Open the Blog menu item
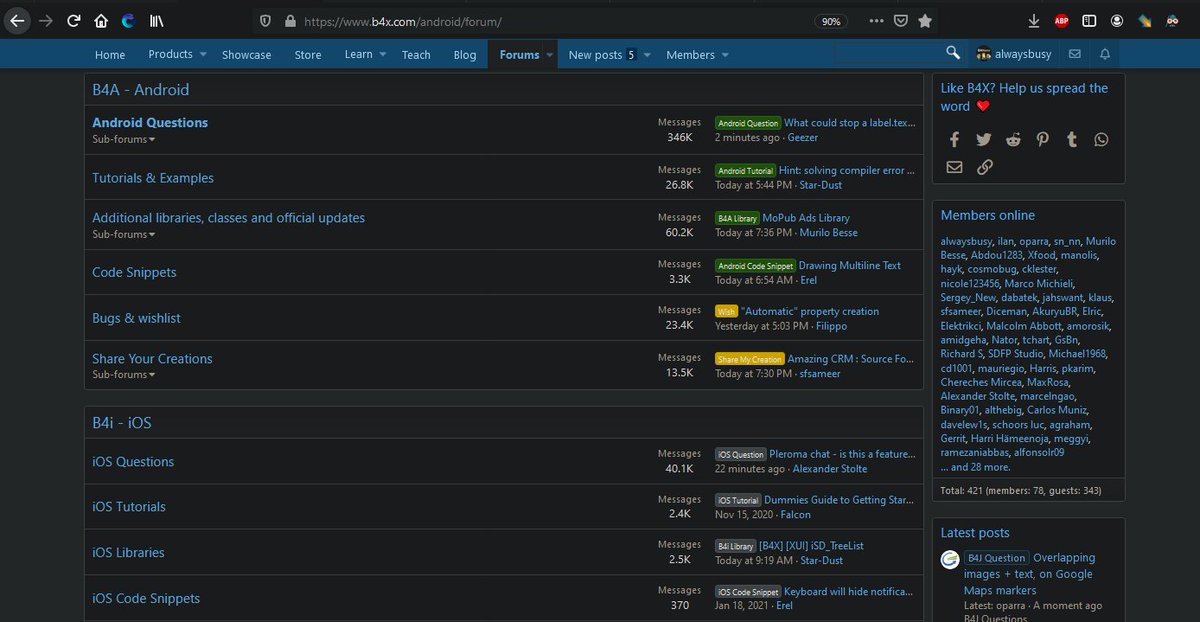The image size is (1200, 622). pos(465,55)
